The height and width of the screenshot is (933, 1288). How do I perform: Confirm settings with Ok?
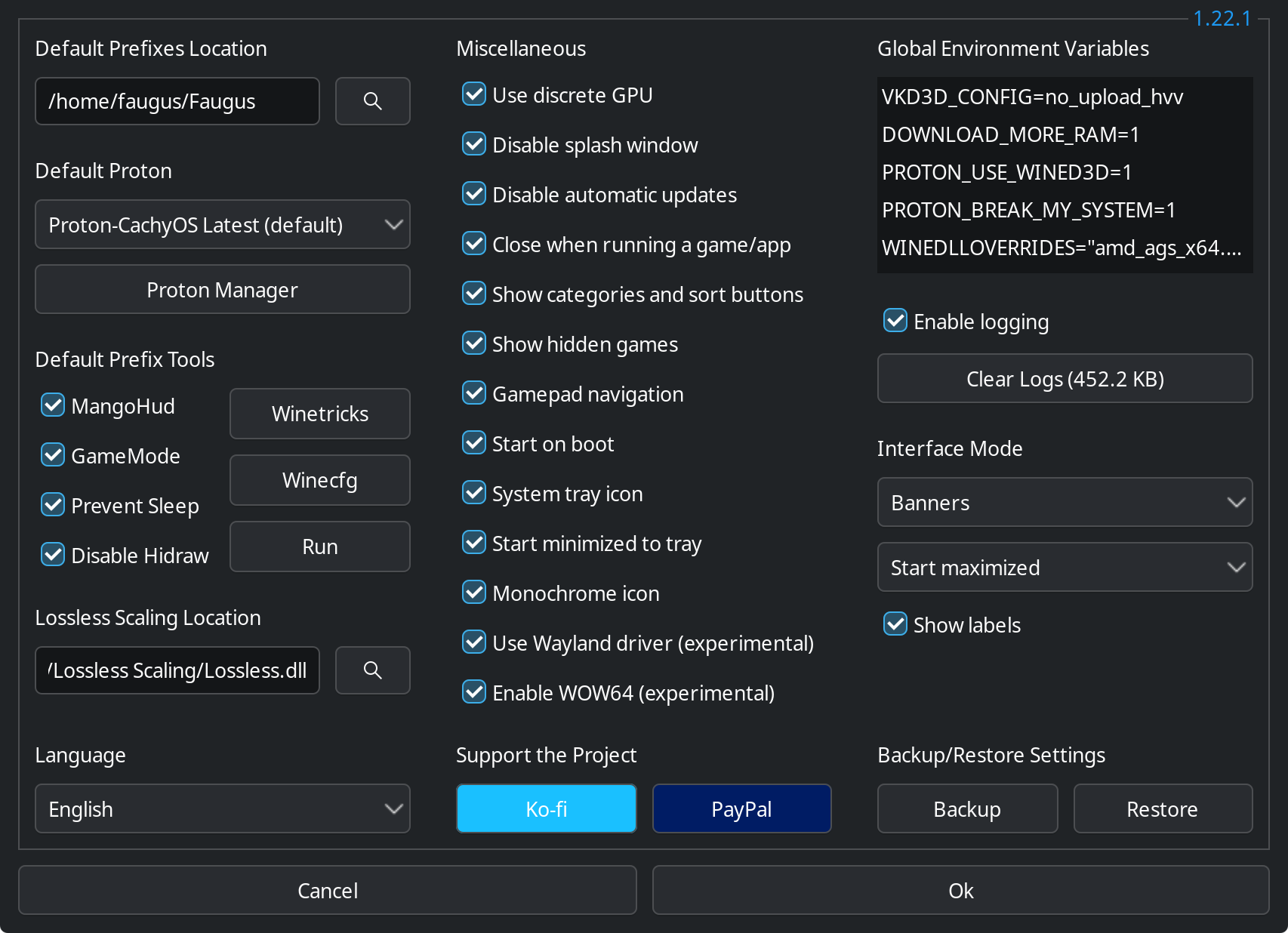[x=960, y=890]
